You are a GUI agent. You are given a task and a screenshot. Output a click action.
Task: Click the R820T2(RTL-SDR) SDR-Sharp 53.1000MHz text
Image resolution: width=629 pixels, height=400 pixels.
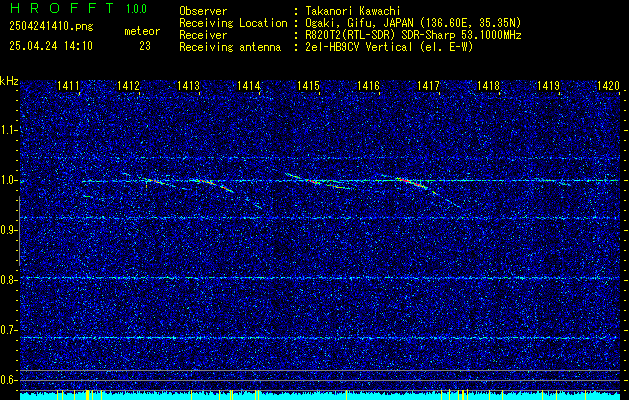[x=413, y=35]
